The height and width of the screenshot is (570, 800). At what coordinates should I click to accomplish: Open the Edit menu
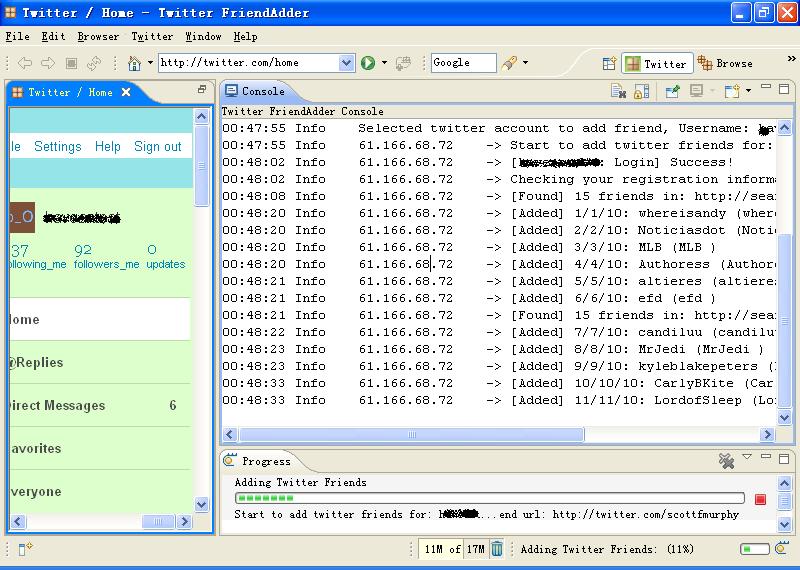[x=53, y=36]
